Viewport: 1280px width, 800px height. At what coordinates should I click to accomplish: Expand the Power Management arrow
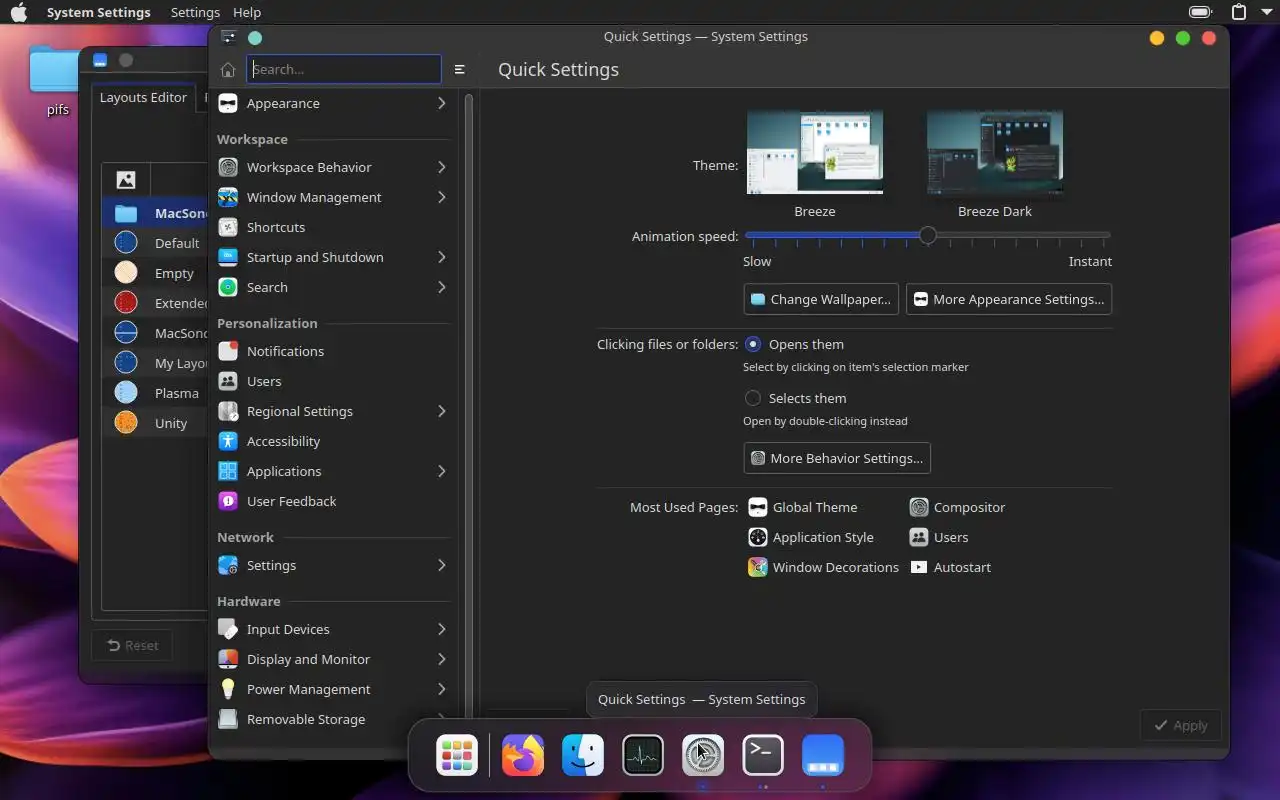pyautogui.click(x=441, y=689)
